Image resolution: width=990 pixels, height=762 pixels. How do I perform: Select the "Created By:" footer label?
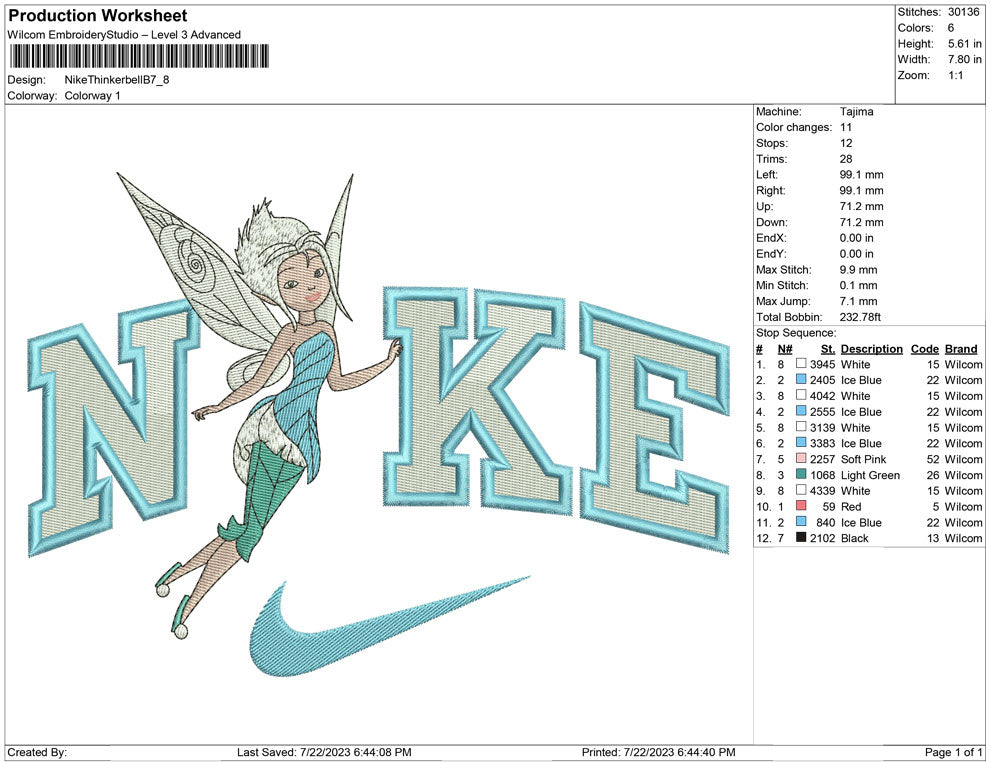[37, 752]
